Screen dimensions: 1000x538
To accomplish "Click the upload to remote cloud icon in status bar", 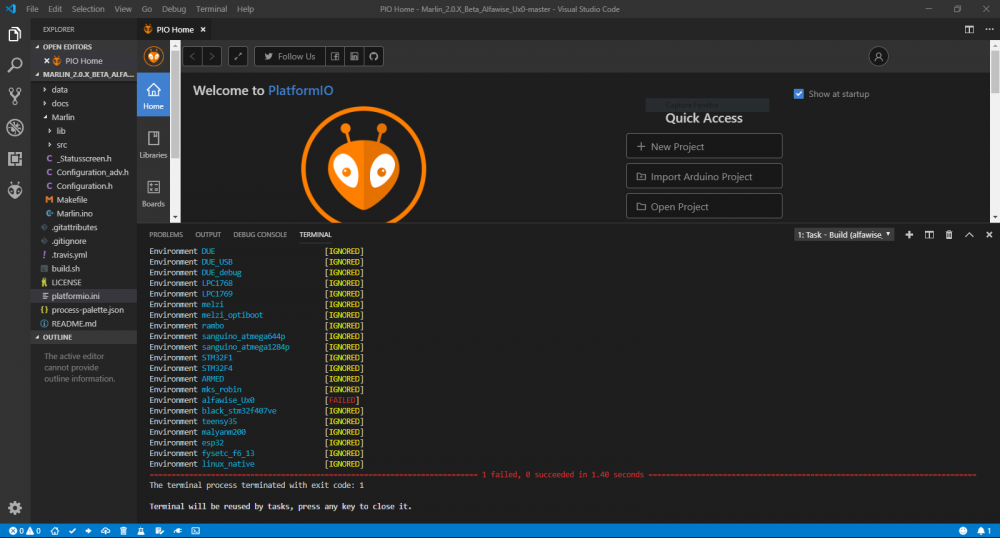I will point(105,531).
